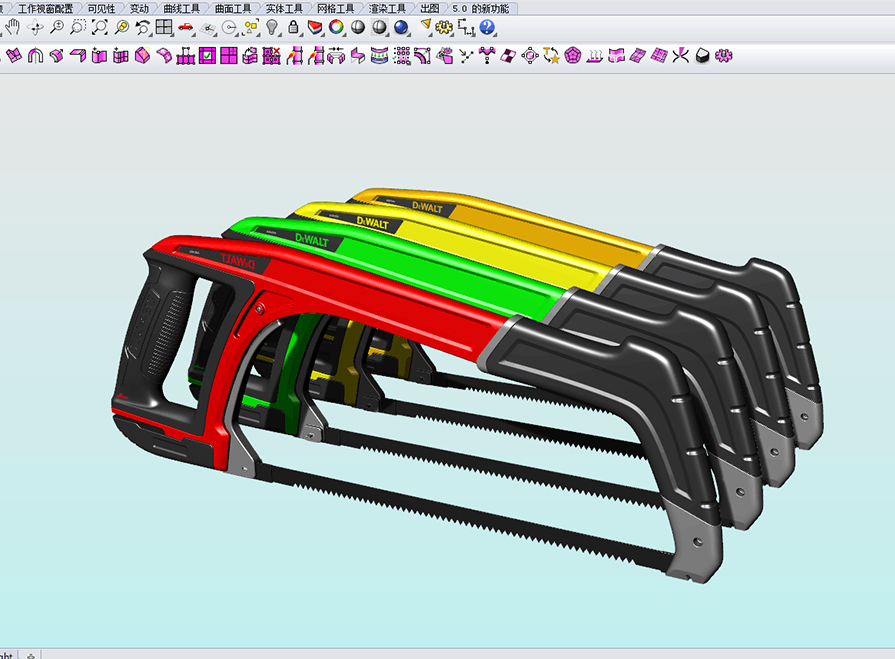Toggle the four-viewport layout icon
Screen dimensions: 895x659
coord(164,27)
